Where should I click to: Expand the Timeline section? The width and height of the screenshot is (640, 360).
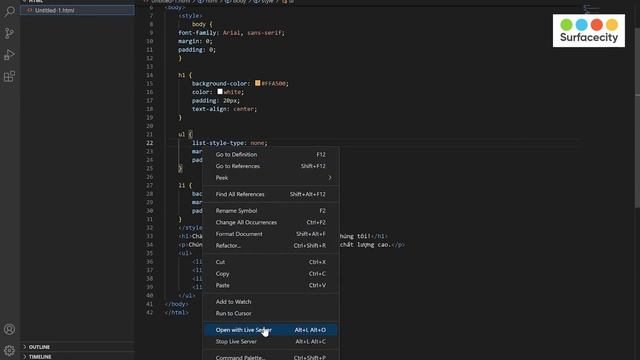click(x=78, y=356)
